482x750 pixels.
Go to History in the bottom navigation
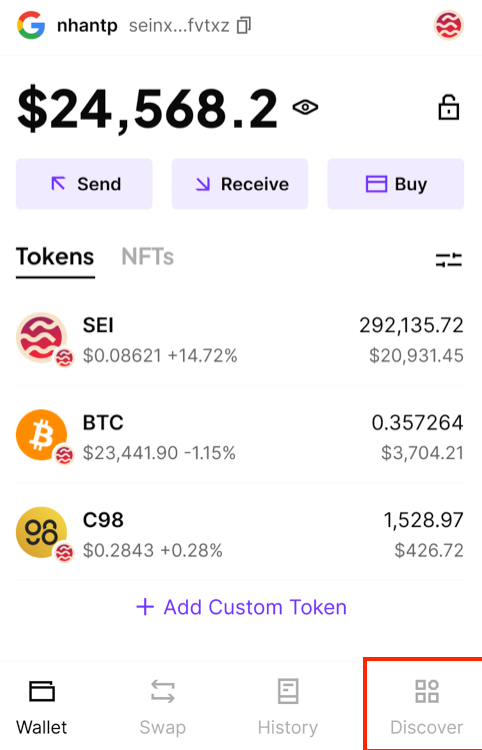click(x=288, y=706)
